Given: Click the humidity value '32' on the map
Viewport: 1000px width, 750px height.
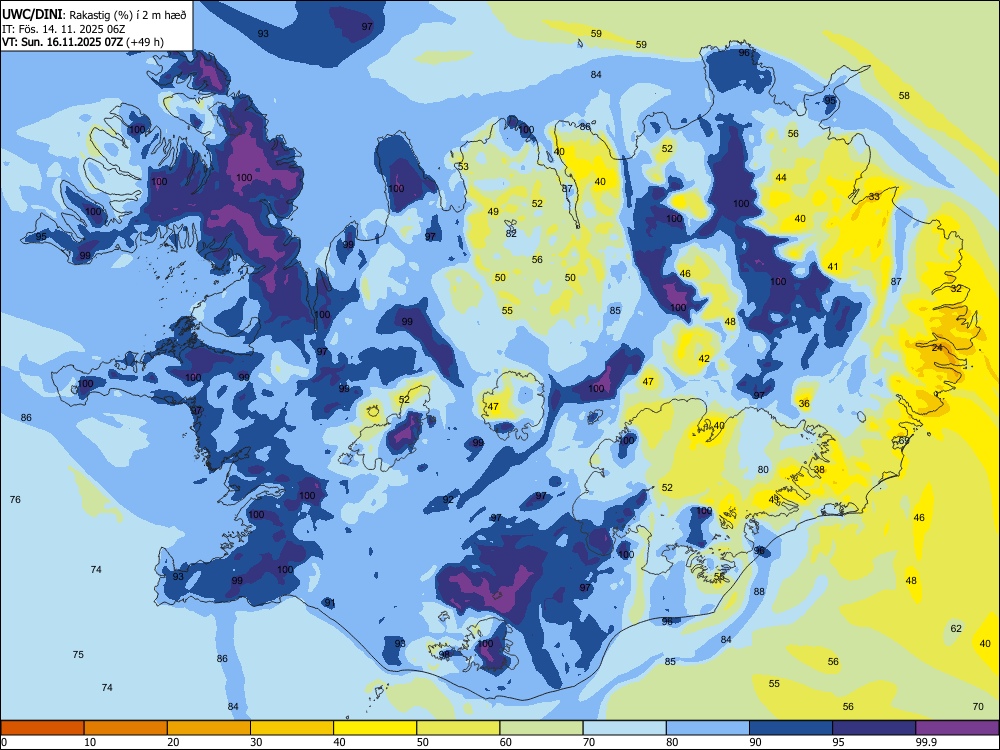Looking at the screenshot, I should click(956, 288).
